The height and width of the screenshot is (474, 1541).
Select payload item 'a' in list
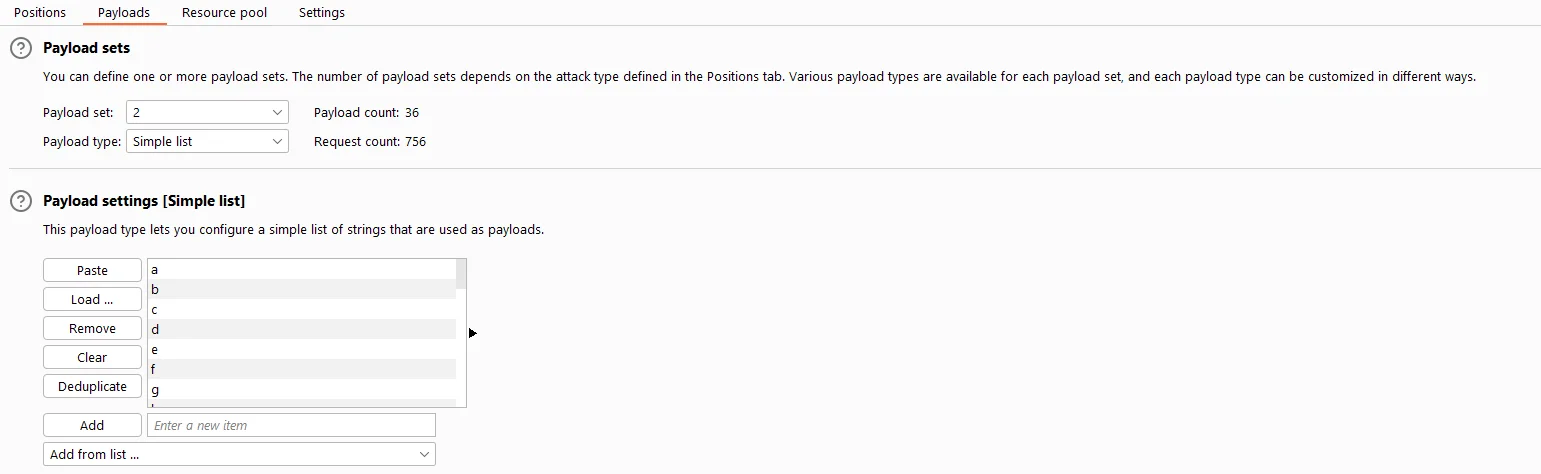click(302, 269)
